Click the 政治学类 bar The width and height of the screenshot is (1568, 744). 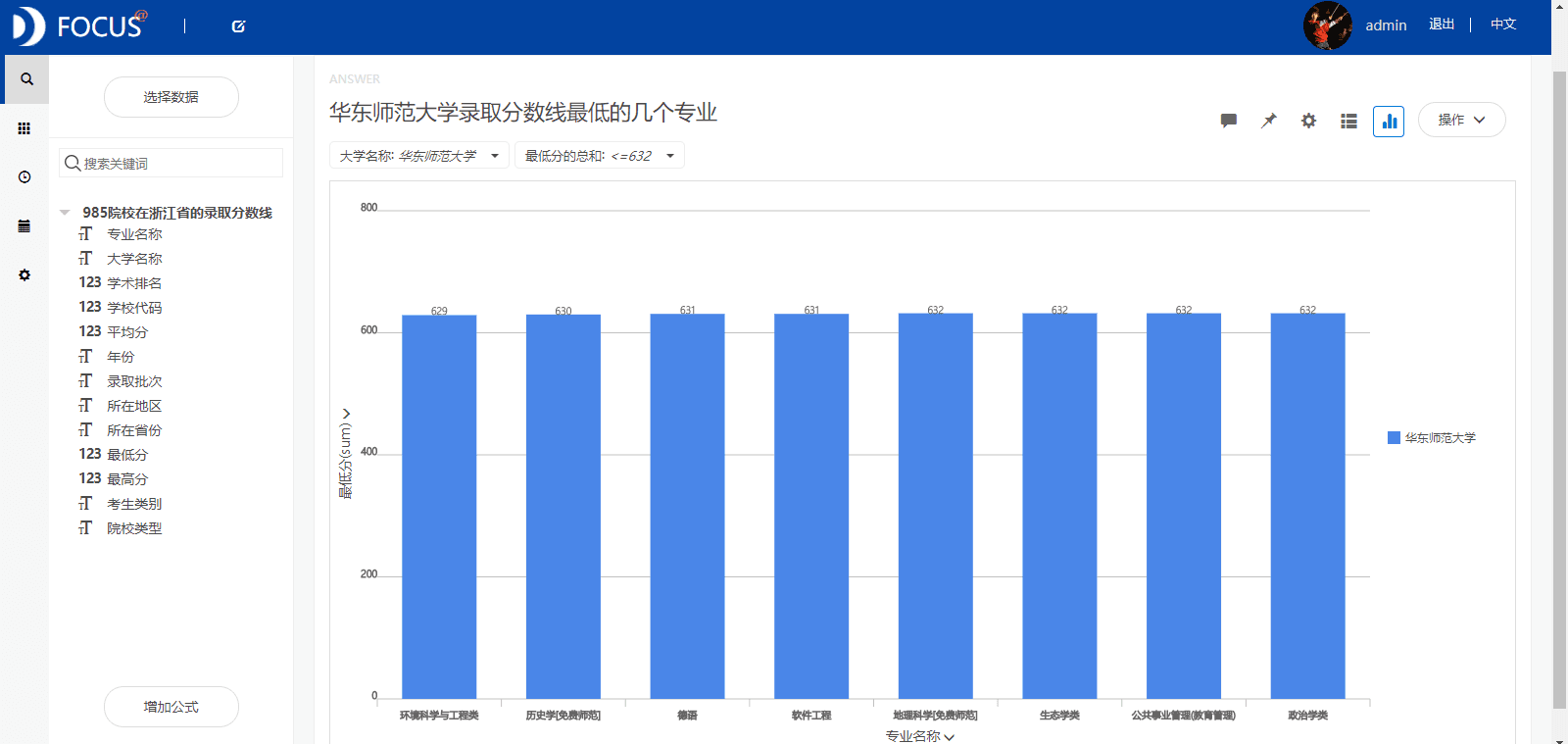pyautogui.click(x=1307, y=506)
